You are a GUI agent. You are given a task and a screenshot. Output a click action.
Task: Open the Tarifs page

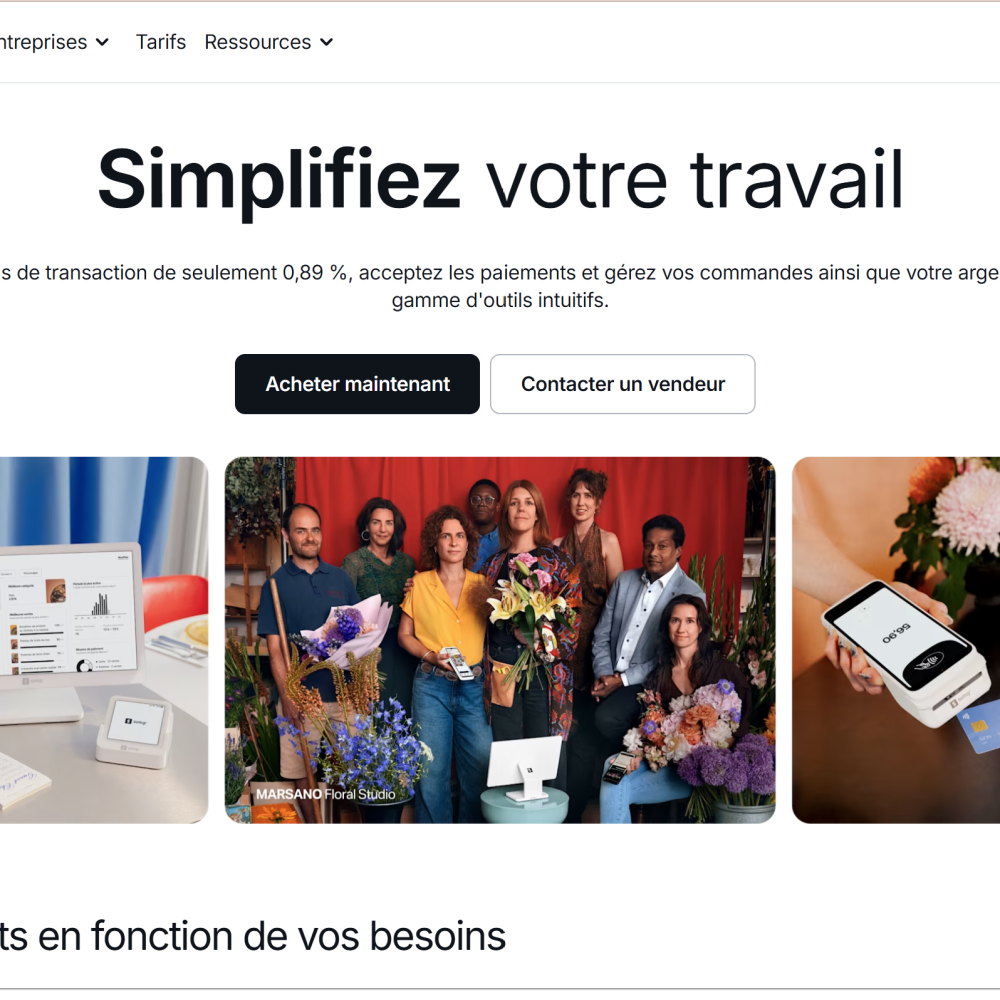[x=161, y=42]
